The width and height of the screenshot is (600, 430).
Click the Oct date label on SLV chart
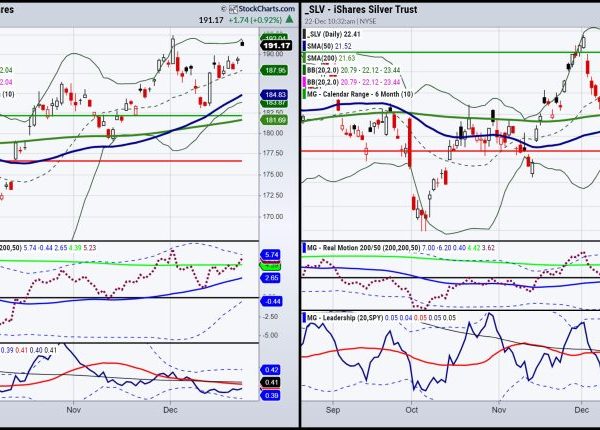[412, 410]
